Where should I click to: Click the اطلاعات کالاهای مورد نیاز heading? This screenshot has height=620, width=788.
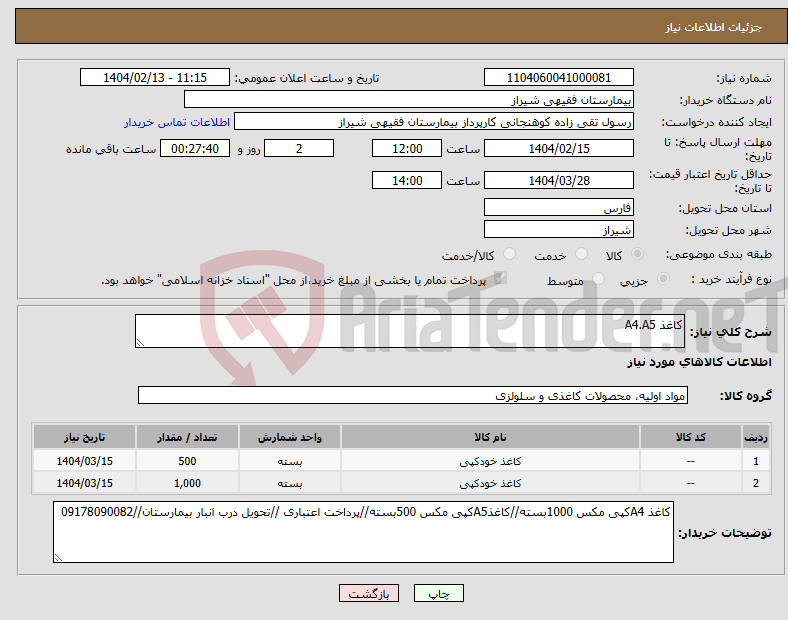coord(699,362)
